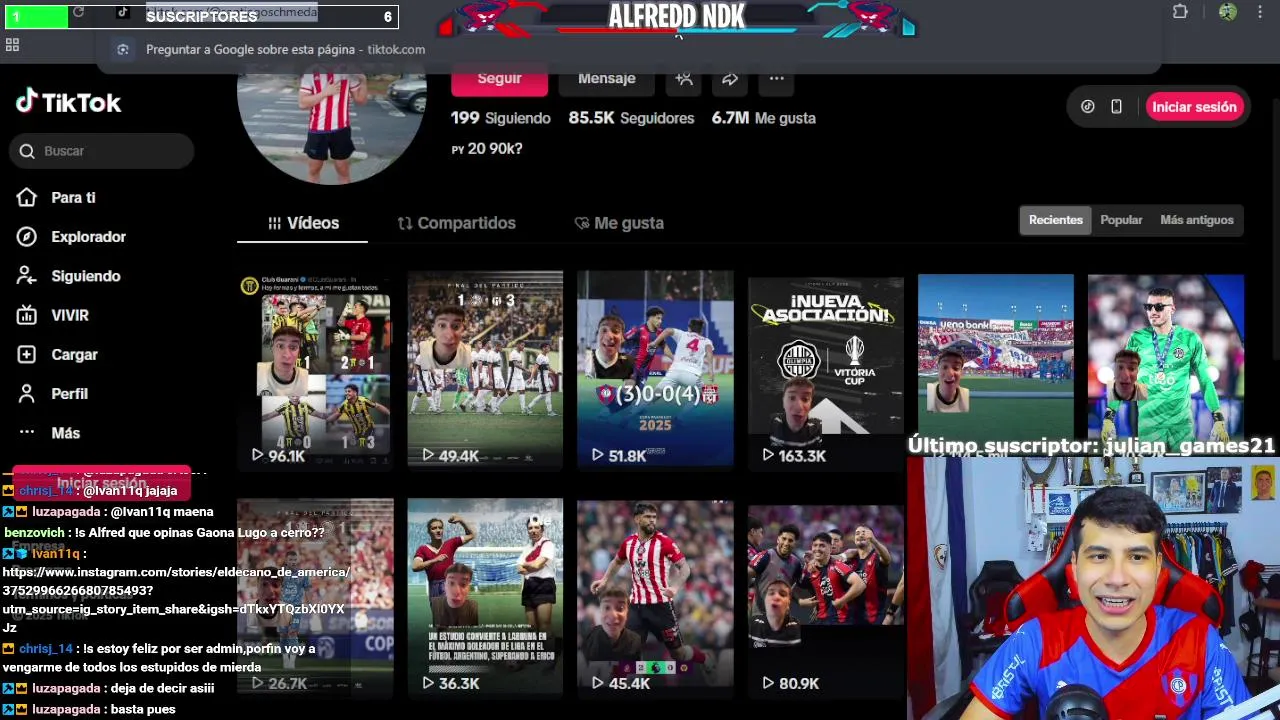Sort videos by Popular
The width and height of the screenshot is (1280, 720).
pos(1121,220)
